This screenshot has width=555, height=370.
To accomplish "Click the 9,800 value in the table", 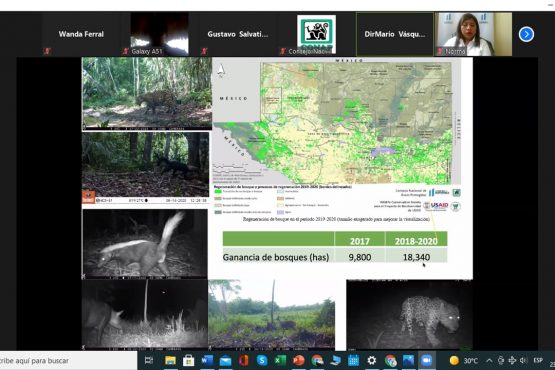I will click(360, 257).
